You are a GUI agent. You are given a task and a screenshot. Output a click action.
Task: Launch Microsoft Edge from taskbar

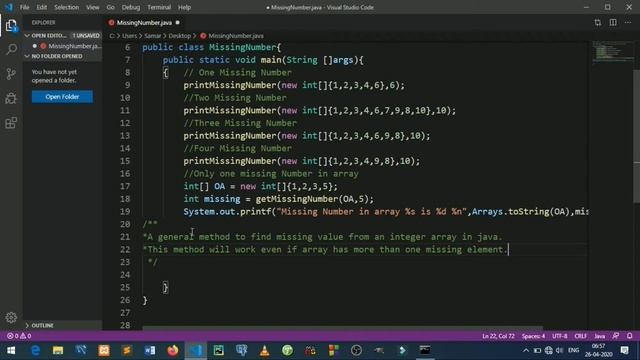coord(35,350)
